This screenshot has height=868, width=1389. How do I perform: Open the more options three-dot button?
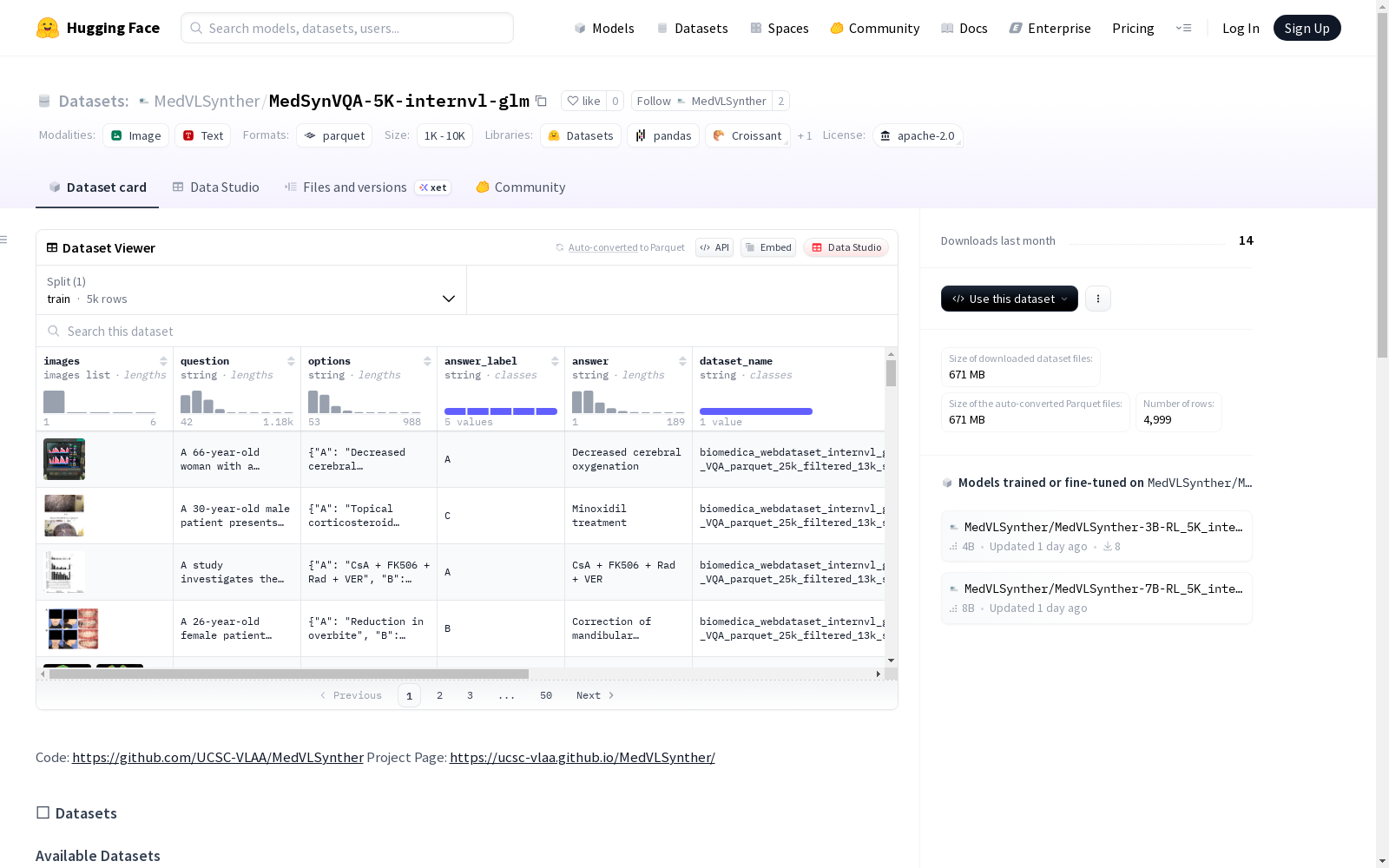(x=1098, y=299)
